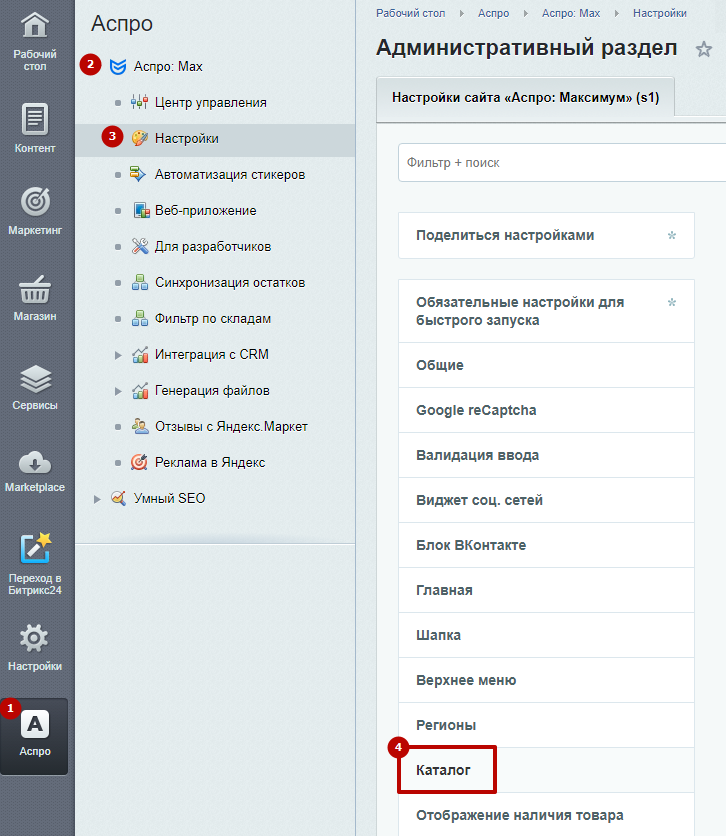The height and width of the screenshot is (836, 726).
Task: Click the Аспро: Max breadcrumb link
Action: pos(571,13)
